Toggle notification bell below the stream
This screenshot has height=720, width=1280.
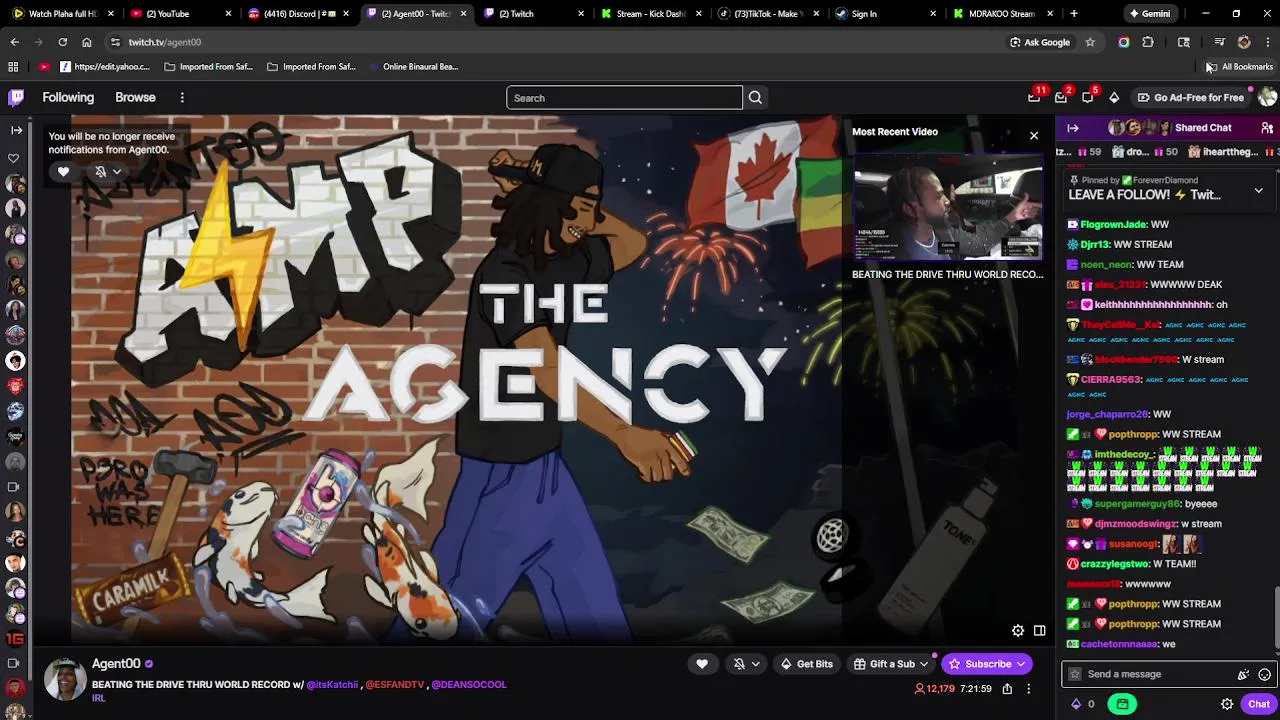[739, 664]
